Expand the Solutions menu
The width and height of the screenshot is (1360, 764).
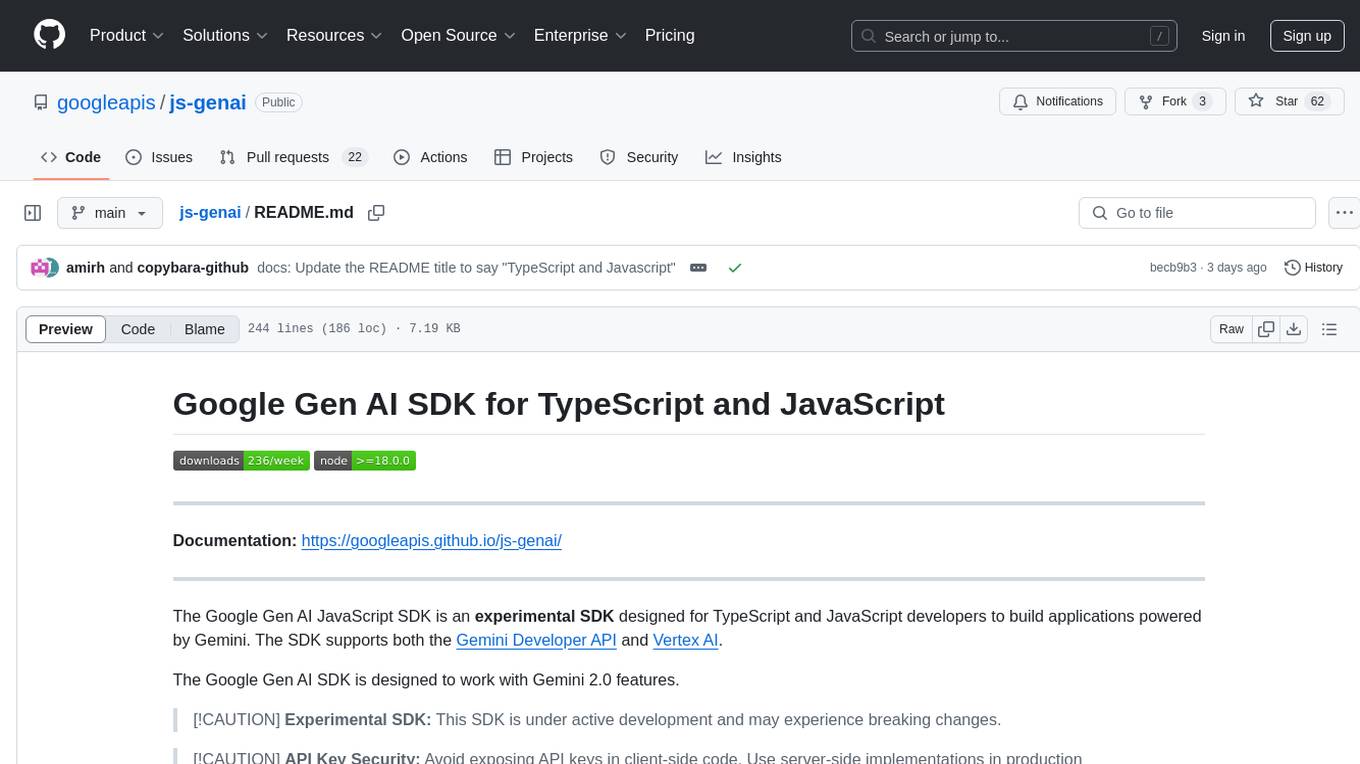(x=225, y=35)
